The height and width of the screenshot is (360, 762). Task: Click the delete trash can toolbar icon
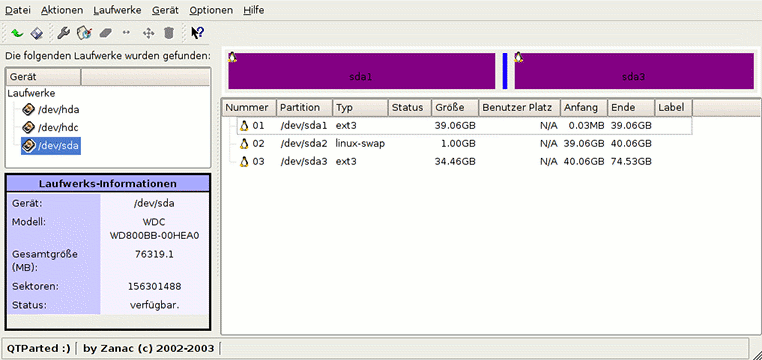click(169, 33)
